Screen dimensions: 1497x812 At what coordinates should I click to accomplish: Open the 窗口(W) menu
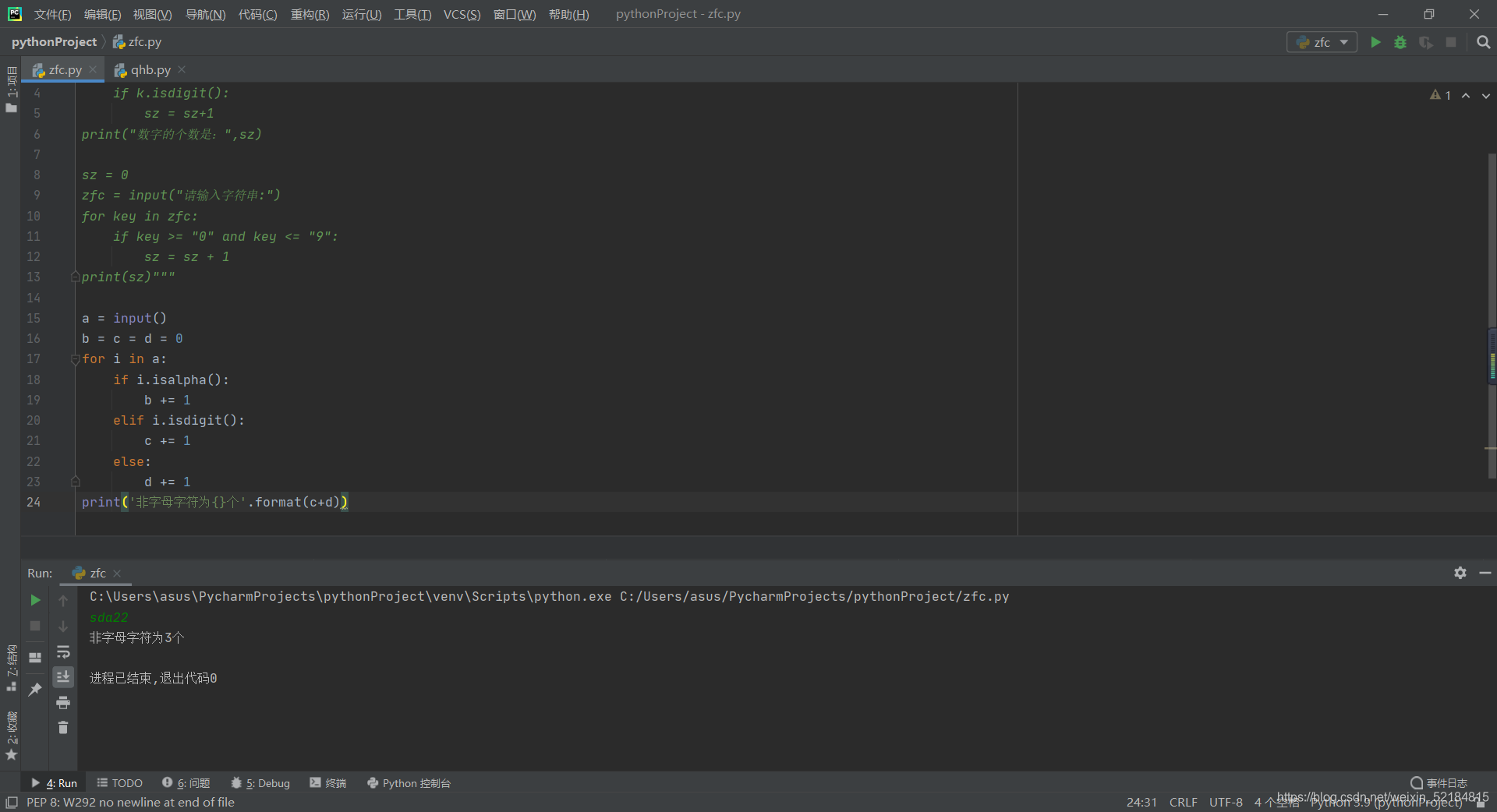pyautogui.click(x=515, y=15)
